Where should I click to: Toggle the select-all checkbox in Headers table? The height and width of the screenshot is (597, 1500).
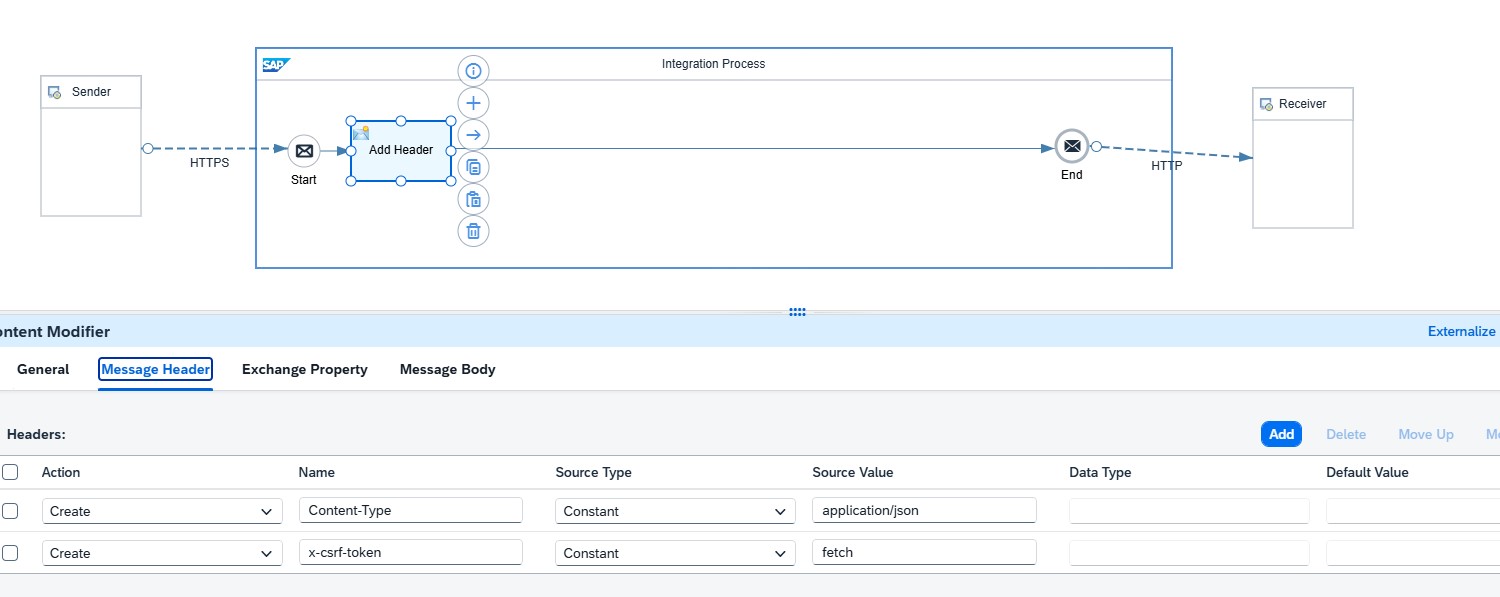(10, 472)
